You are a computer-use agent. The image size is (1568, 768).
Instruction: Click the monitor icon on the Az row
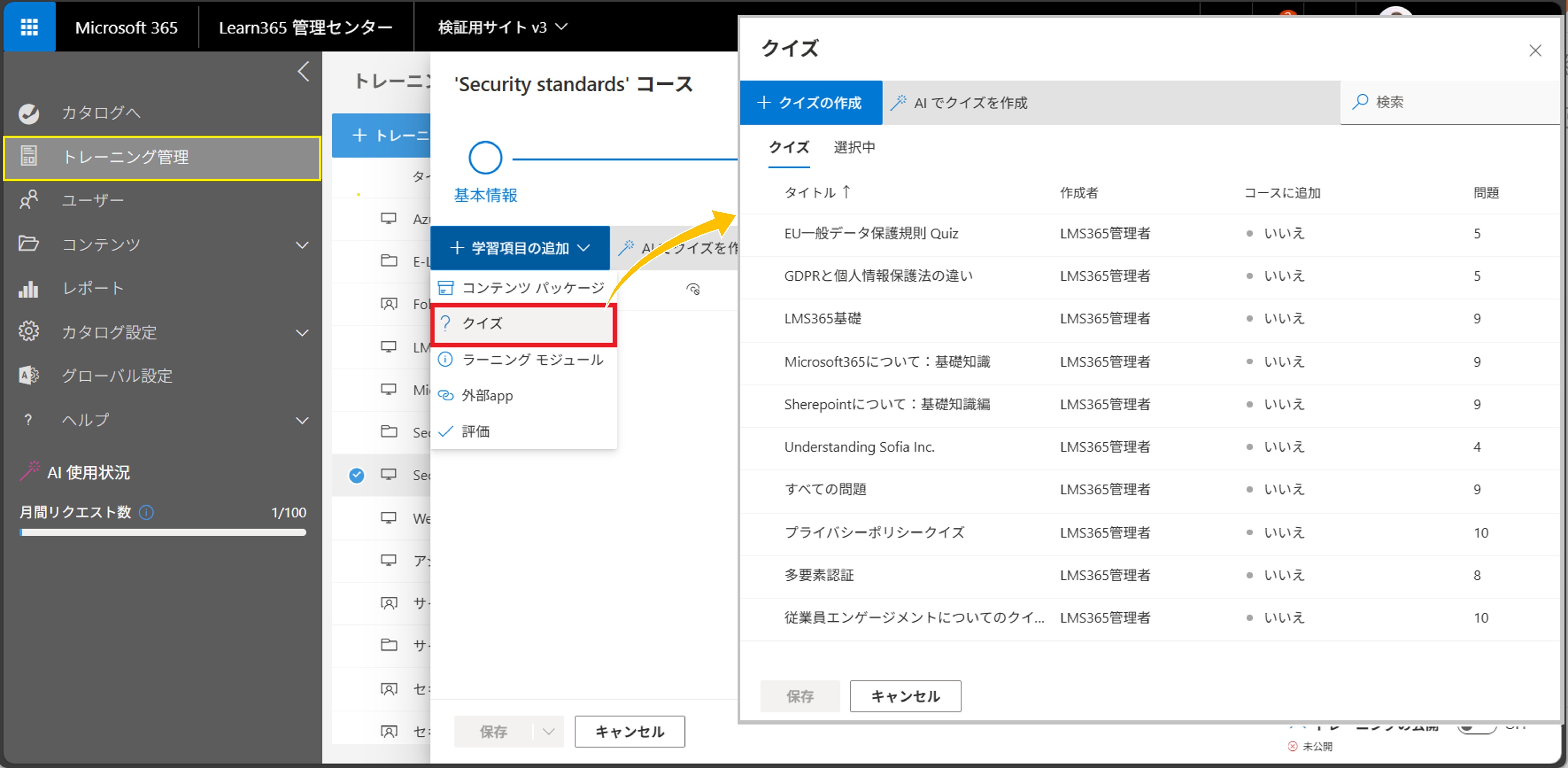point(388,218)
